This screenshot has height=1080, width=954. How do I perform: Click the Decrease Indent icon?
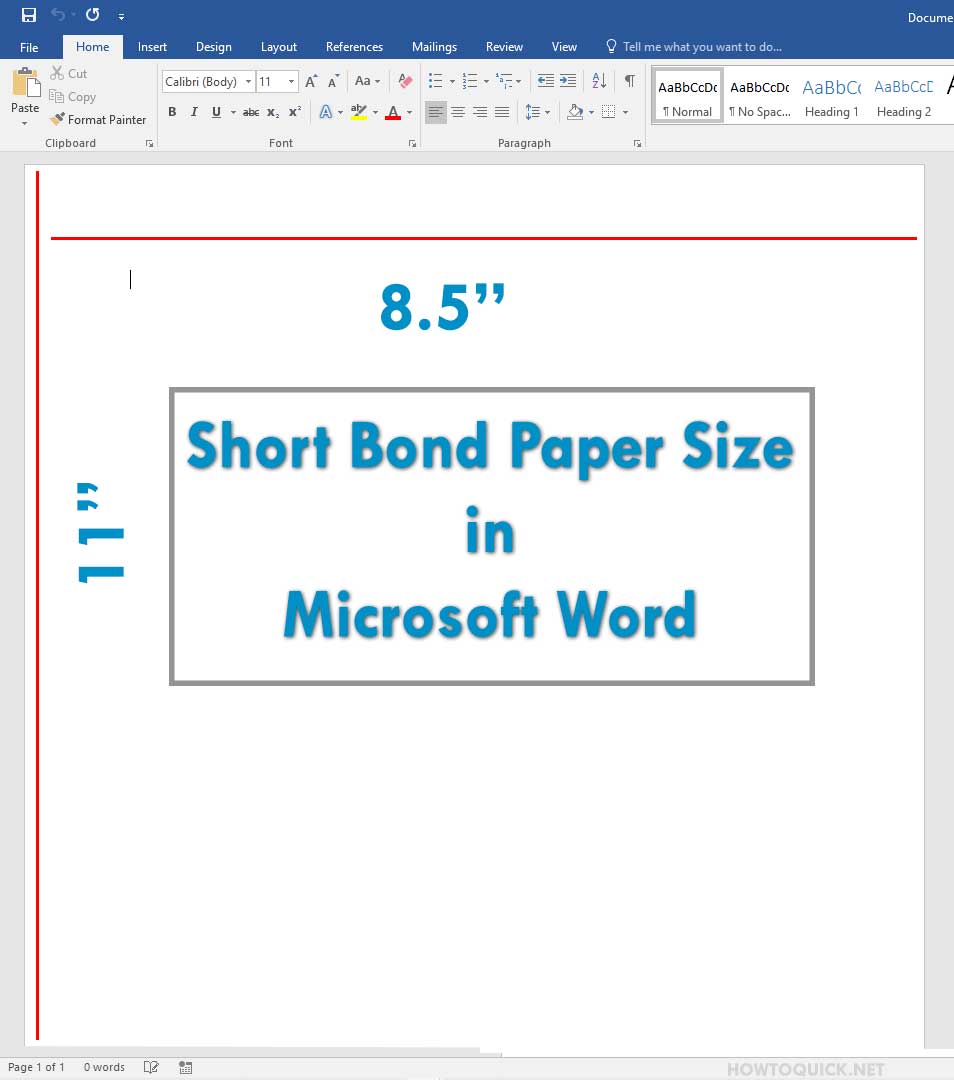tap(546, 81)
